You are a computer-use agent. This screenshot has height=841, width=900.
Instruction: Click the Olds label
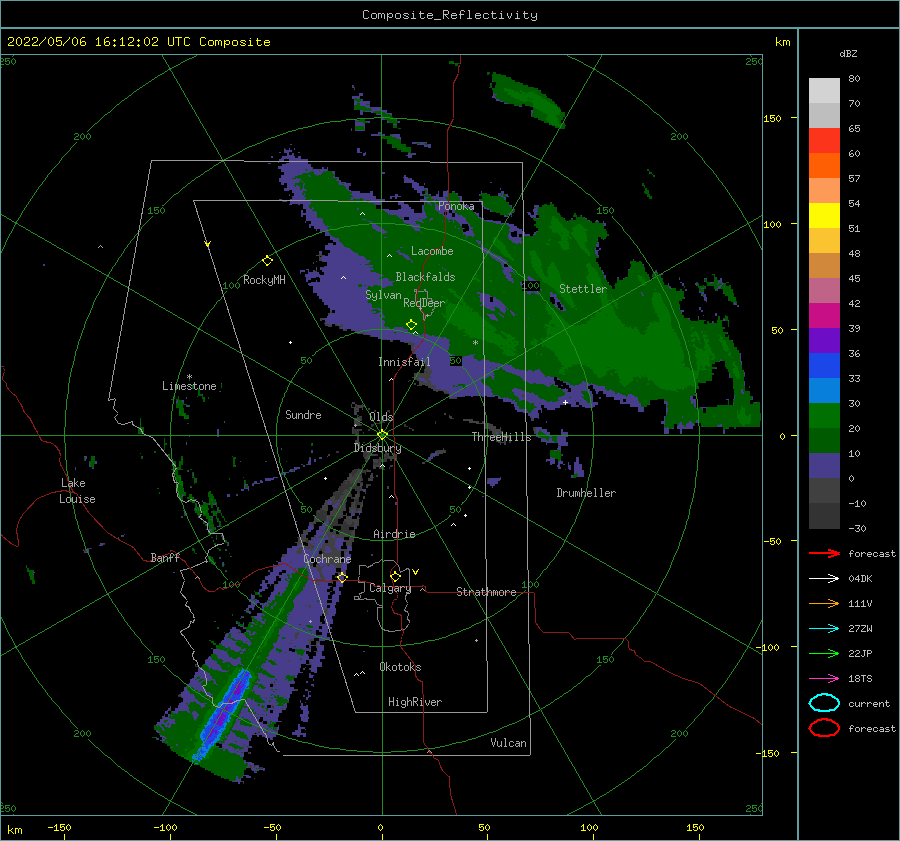[381, 417]
